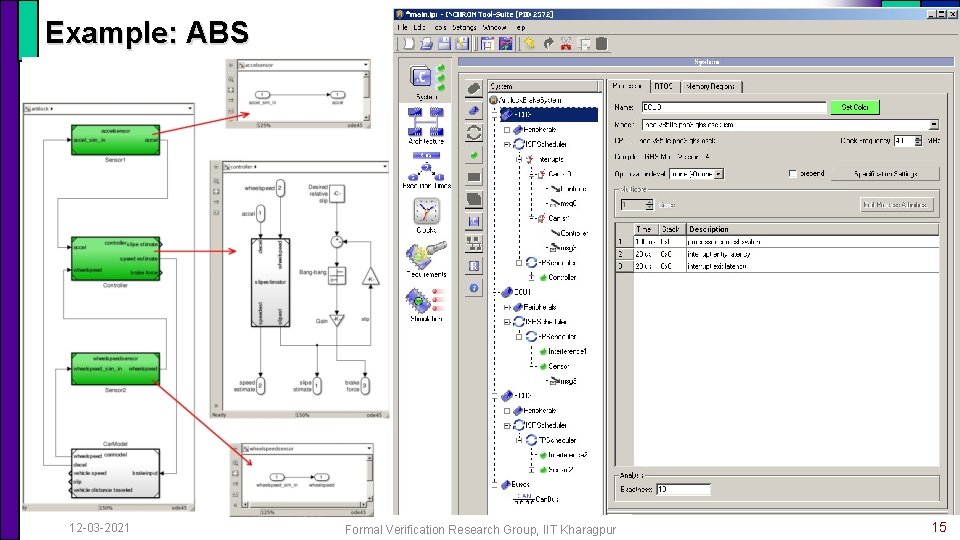
Task: Open the Requirements view icon
Action: click(426, 260)
